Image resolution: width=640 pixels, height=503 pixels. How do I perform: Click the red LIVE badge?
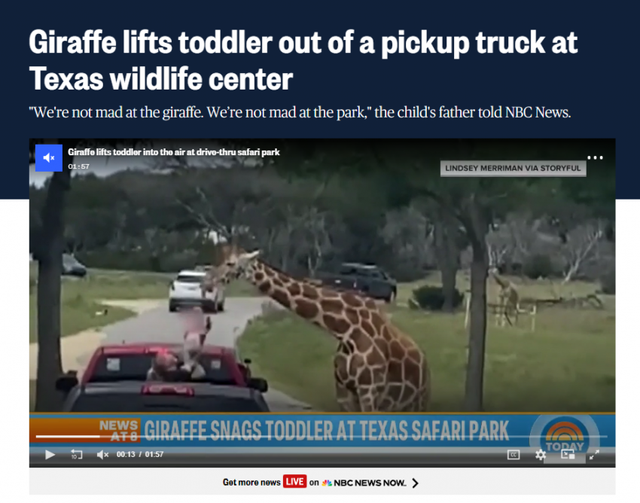[294, 482]
